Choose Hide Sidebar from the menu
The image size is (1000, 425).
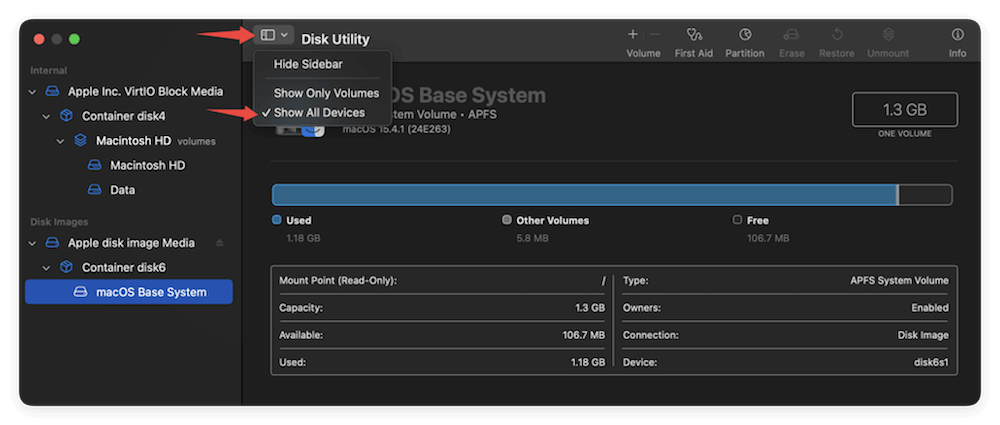(308, 64)
